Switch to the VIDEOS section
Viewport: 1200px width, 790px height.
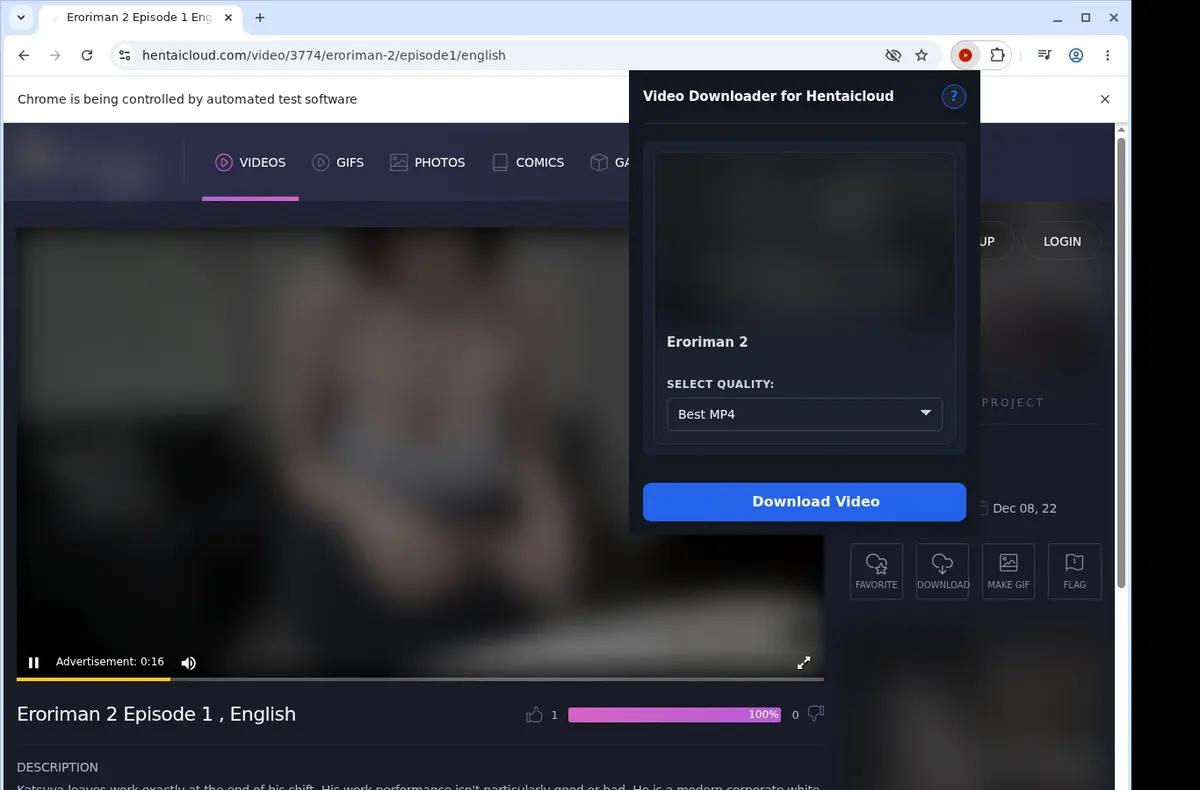click(x=251, y=162)
